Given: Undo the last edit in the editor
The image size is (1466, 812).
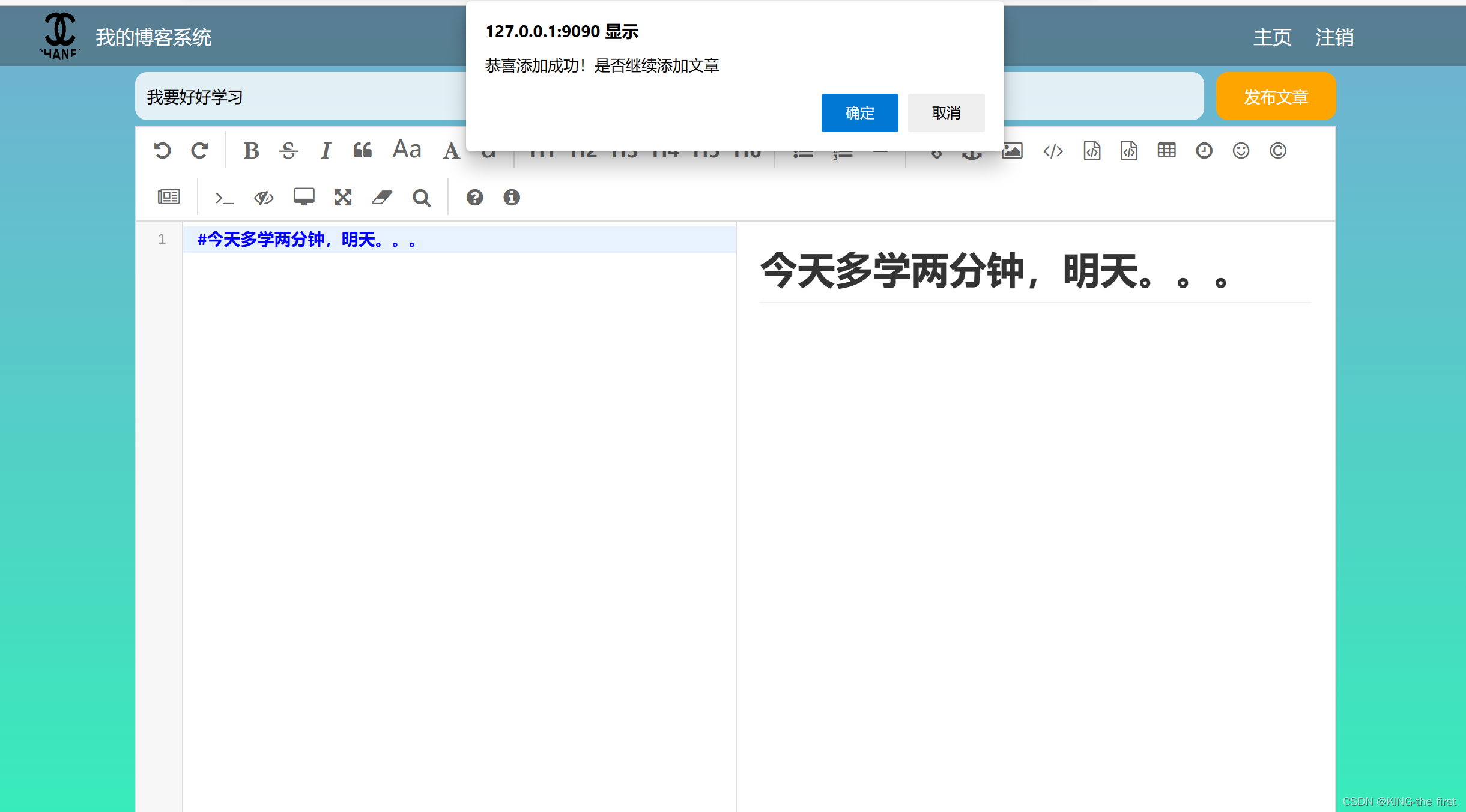Looking at the screenshot, I should 163,150.
